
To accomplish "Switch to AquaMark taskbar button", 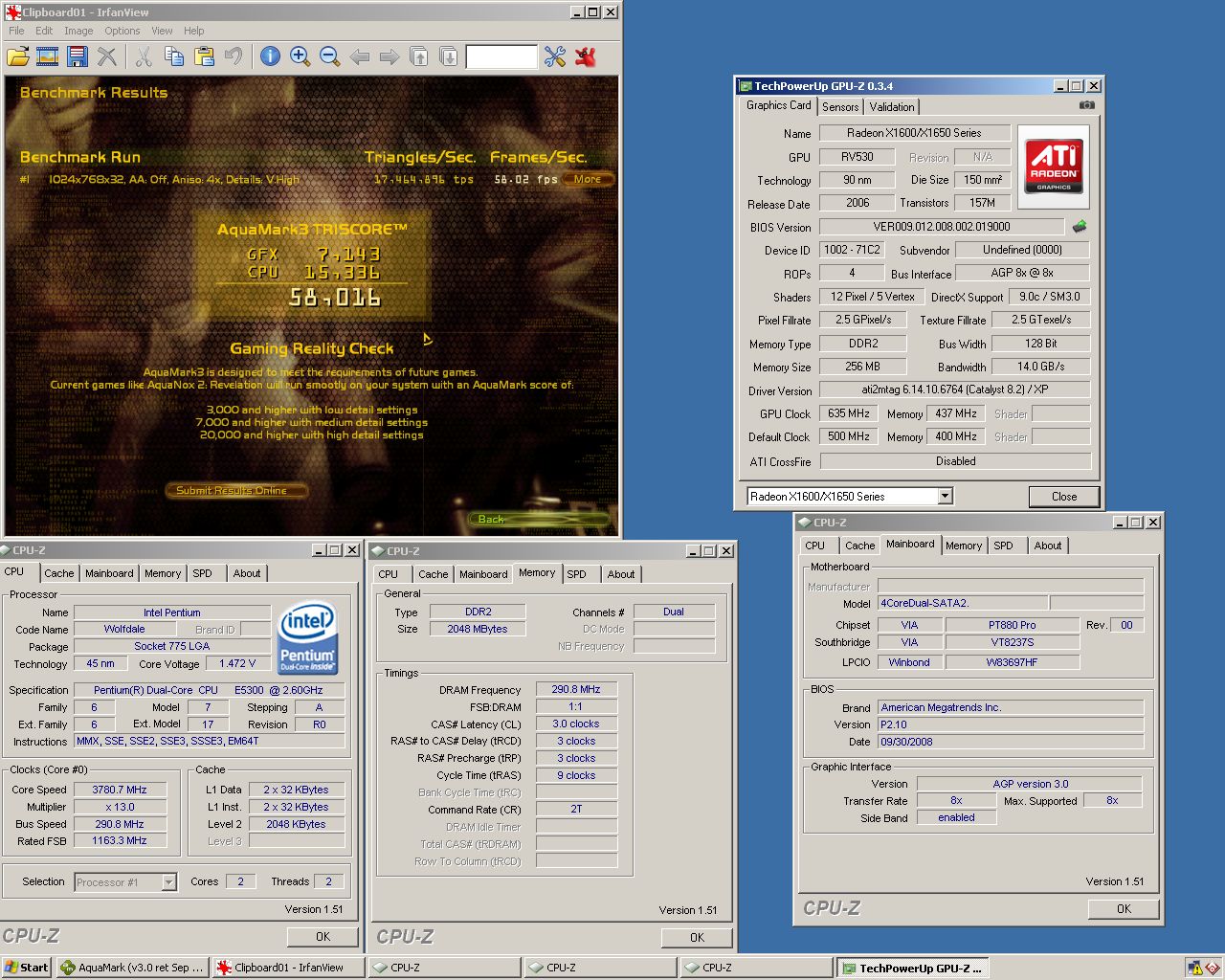I will tap(132, 968).
